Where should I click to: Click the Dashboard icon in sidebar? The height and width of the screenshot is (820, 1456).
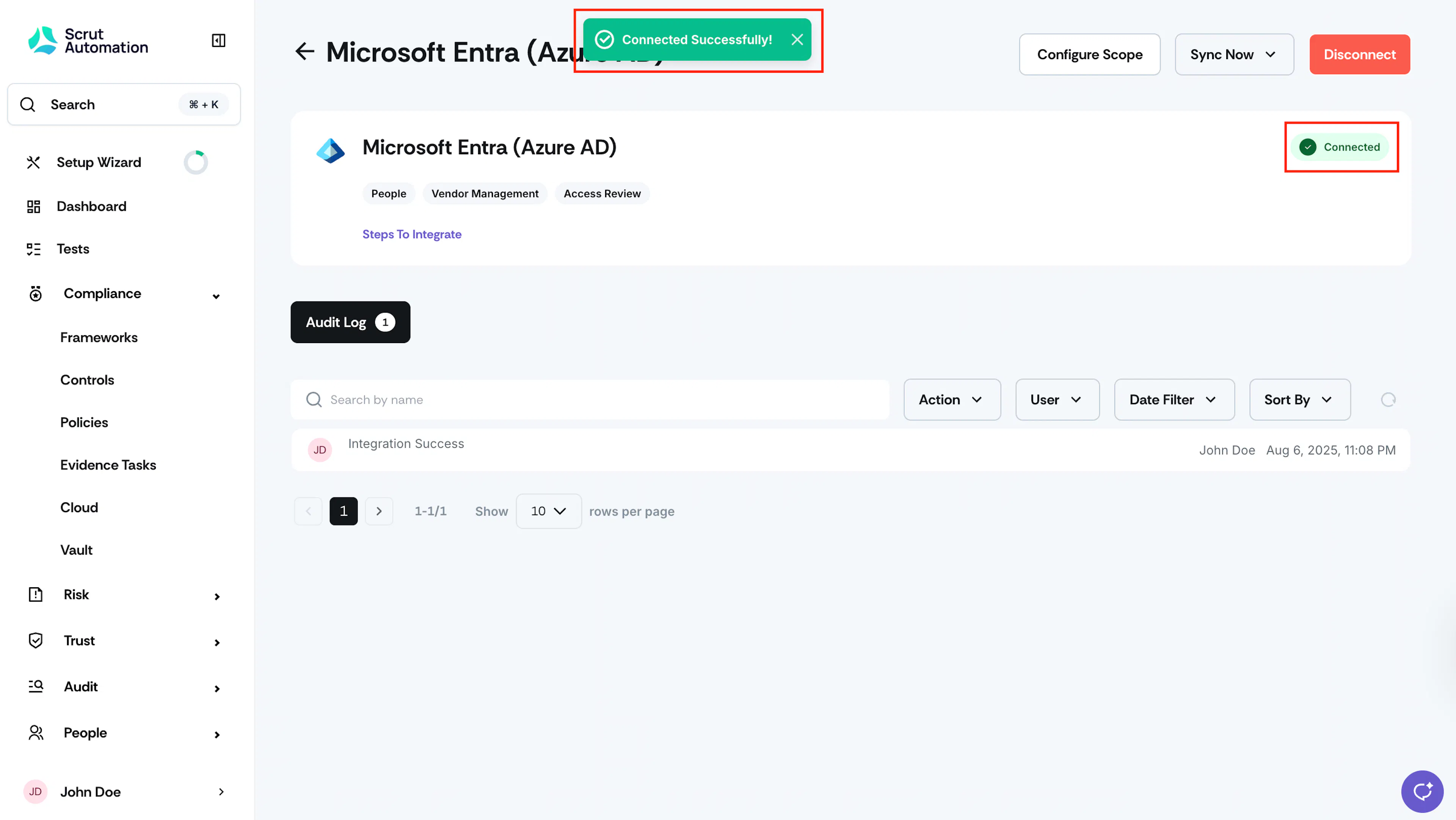tap(34, 207)
